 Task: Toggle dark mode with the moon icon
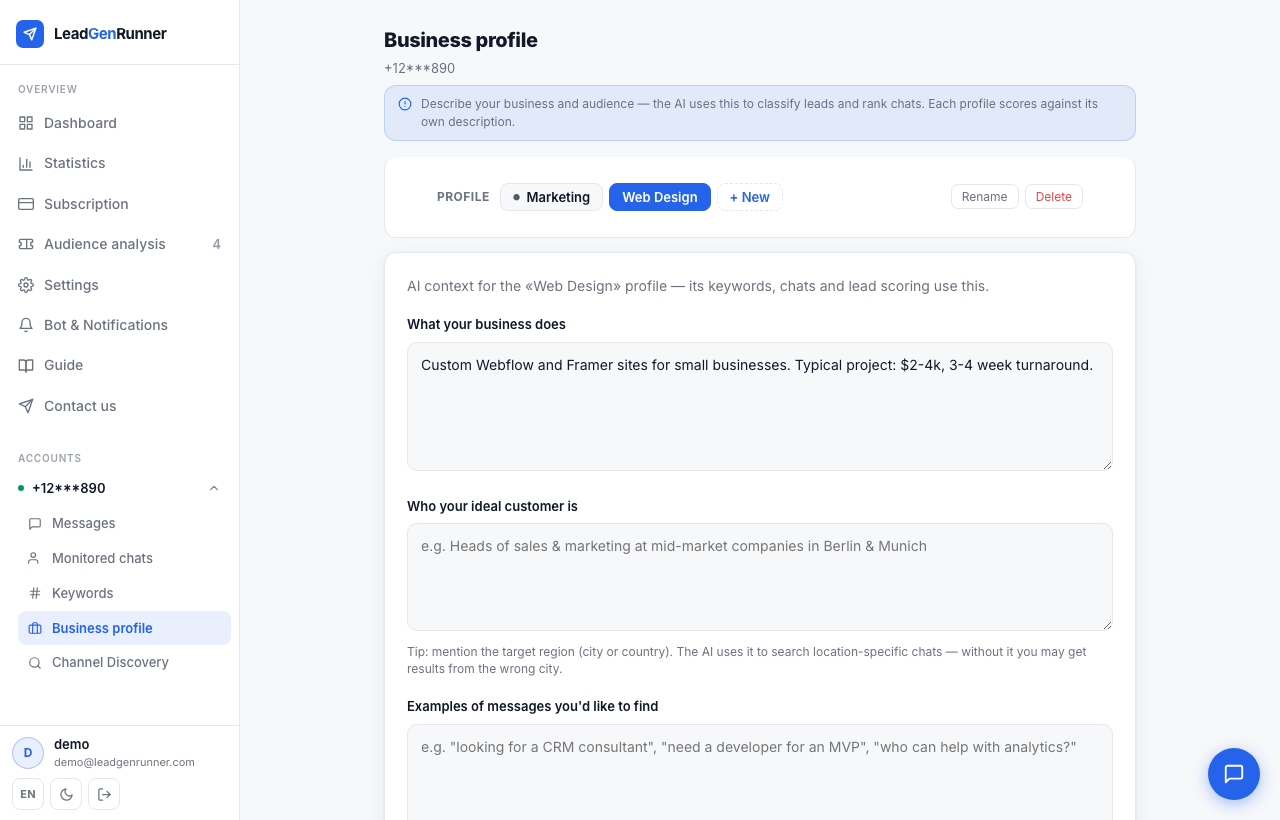[x=66, y=794]
